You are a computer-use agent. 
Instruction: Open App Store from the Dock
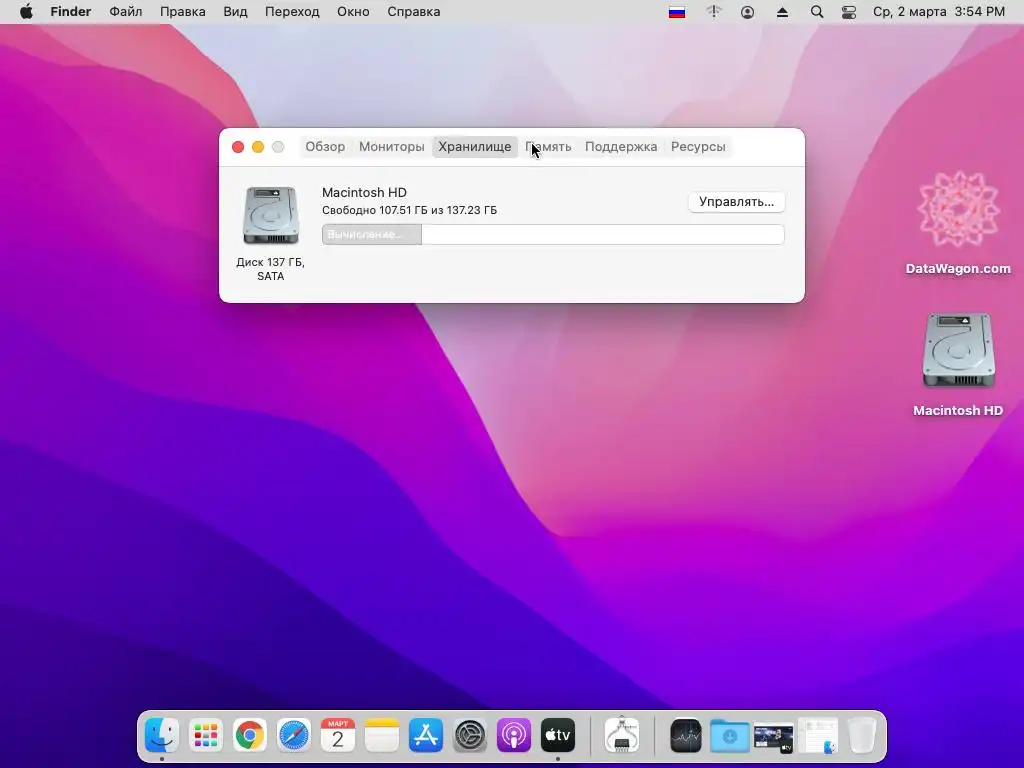coord(426,735)
